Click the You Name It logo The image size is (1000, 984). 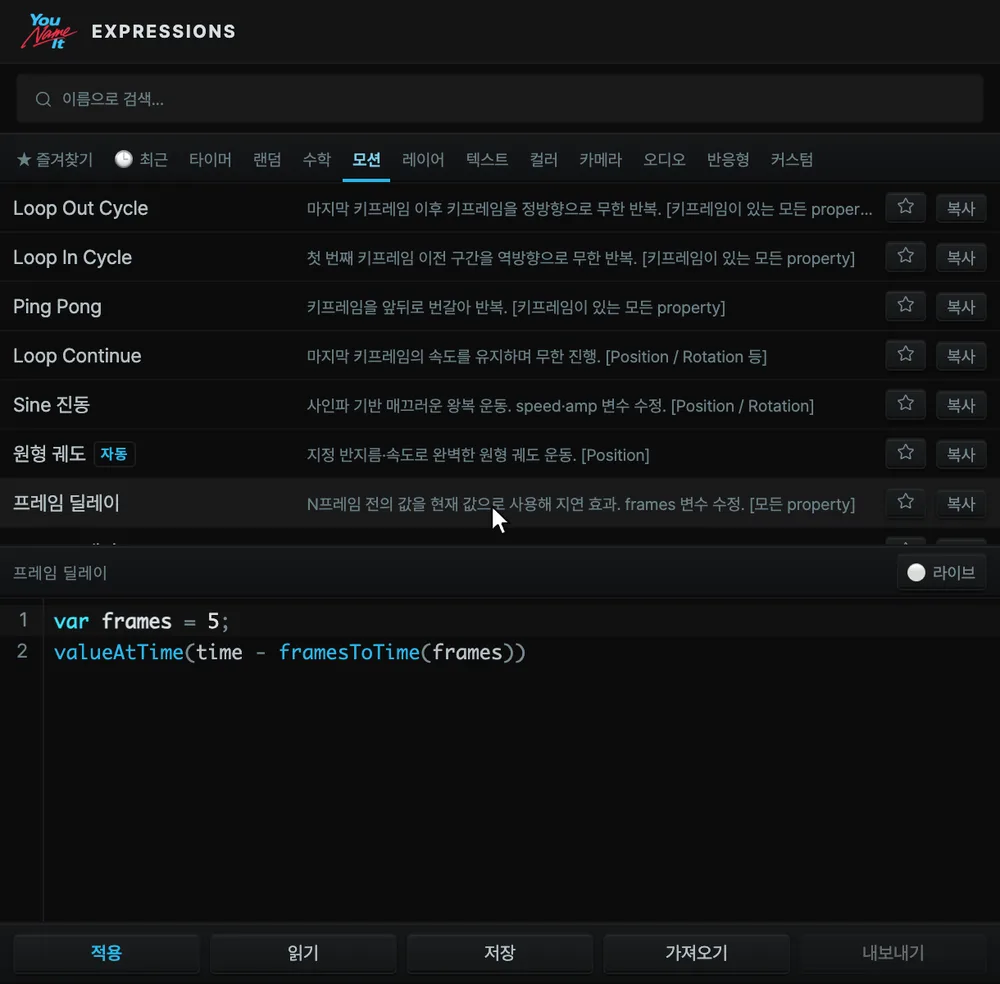click(x=48, y=31)
